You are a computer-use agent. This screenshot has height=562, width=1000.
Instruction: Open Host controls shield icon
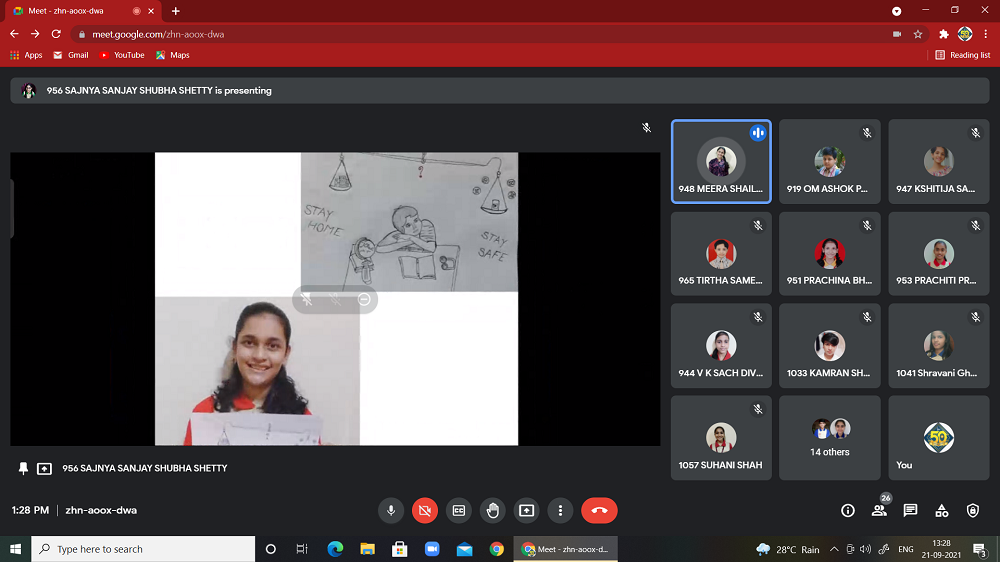pyautogui.click(x=973, y=510)
